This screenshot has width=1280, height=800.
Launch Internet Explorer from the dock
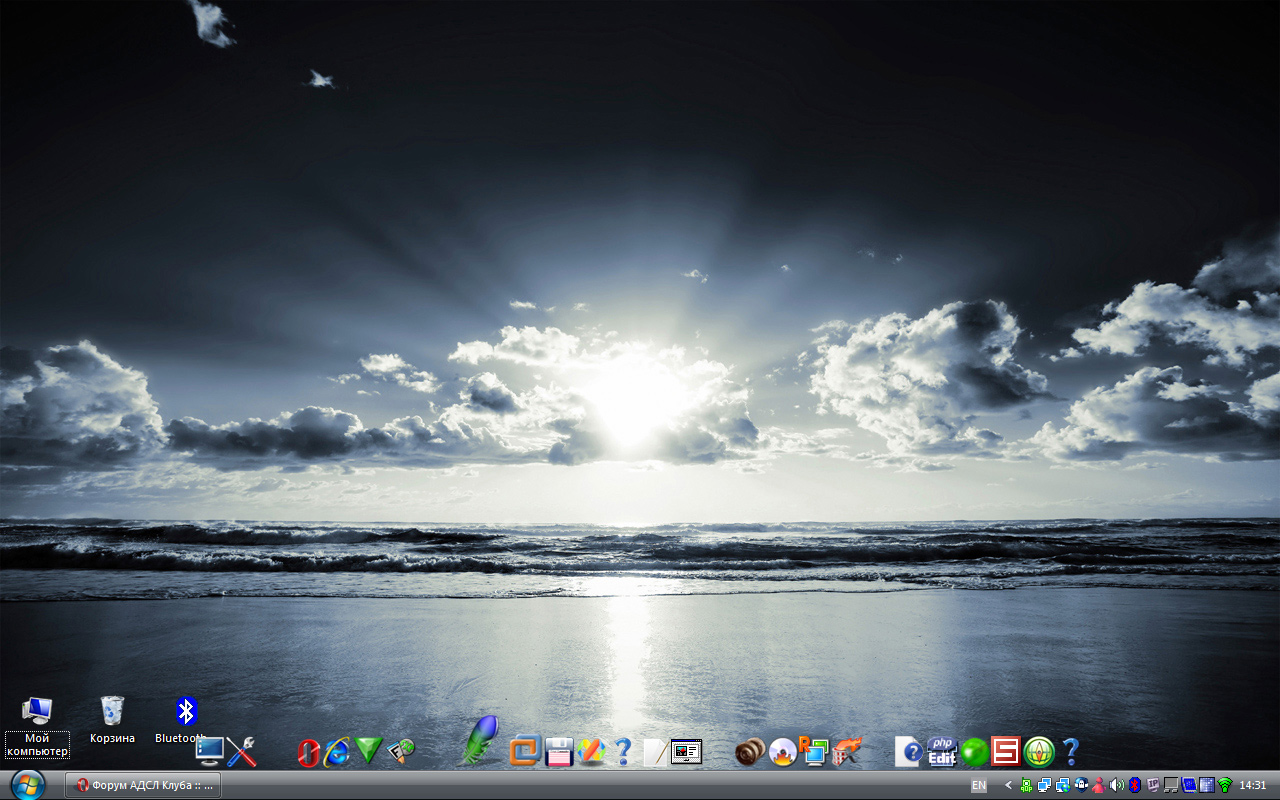tap(337, 751)
